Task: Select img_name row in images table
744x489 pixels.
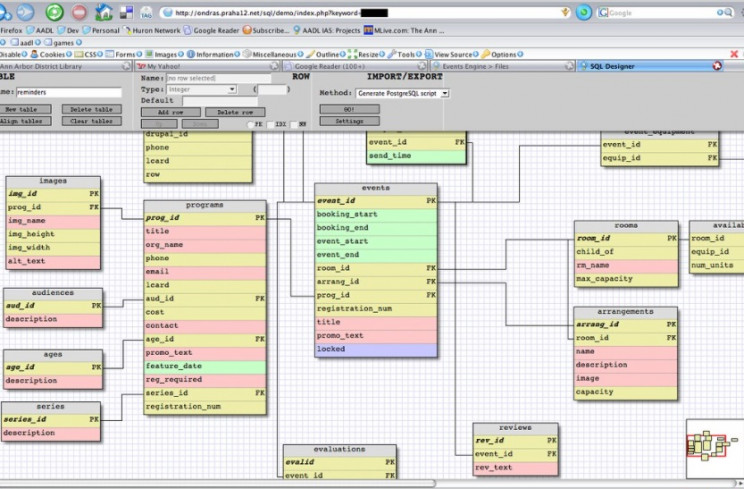Action: (53, 221)
